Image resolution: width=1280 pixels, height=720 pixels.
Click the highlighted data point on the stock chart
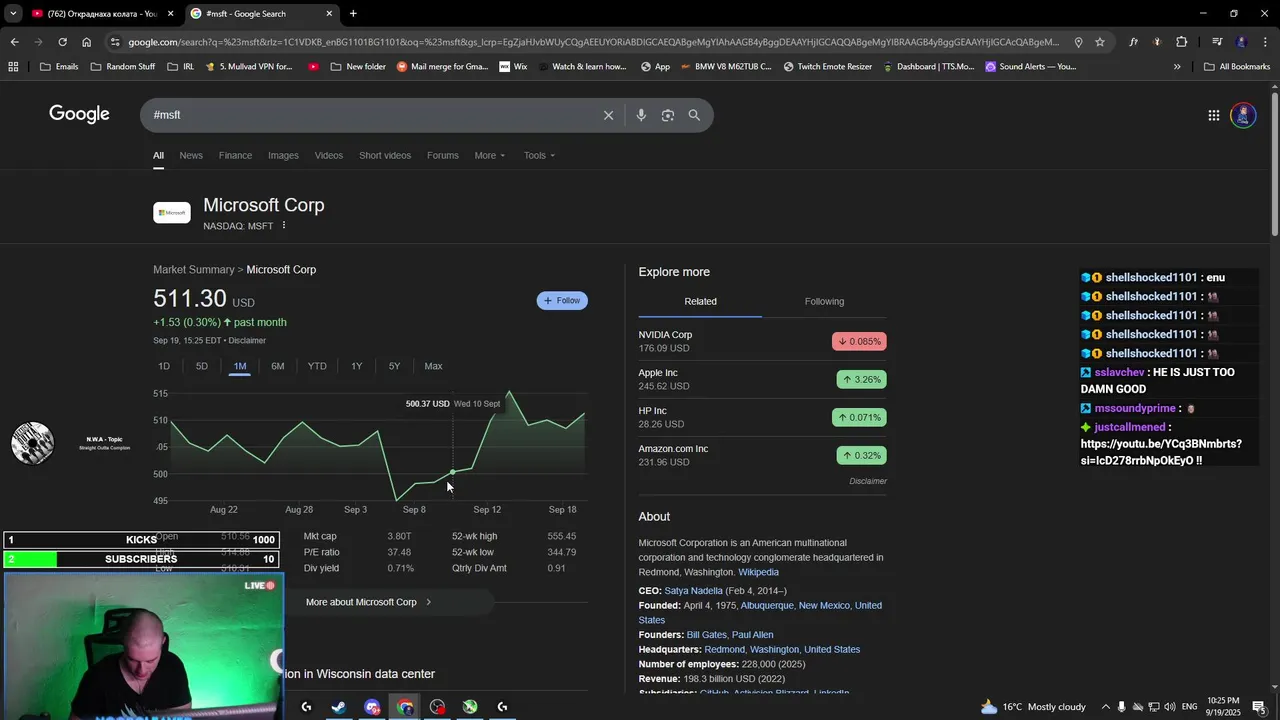pos(453,472)
